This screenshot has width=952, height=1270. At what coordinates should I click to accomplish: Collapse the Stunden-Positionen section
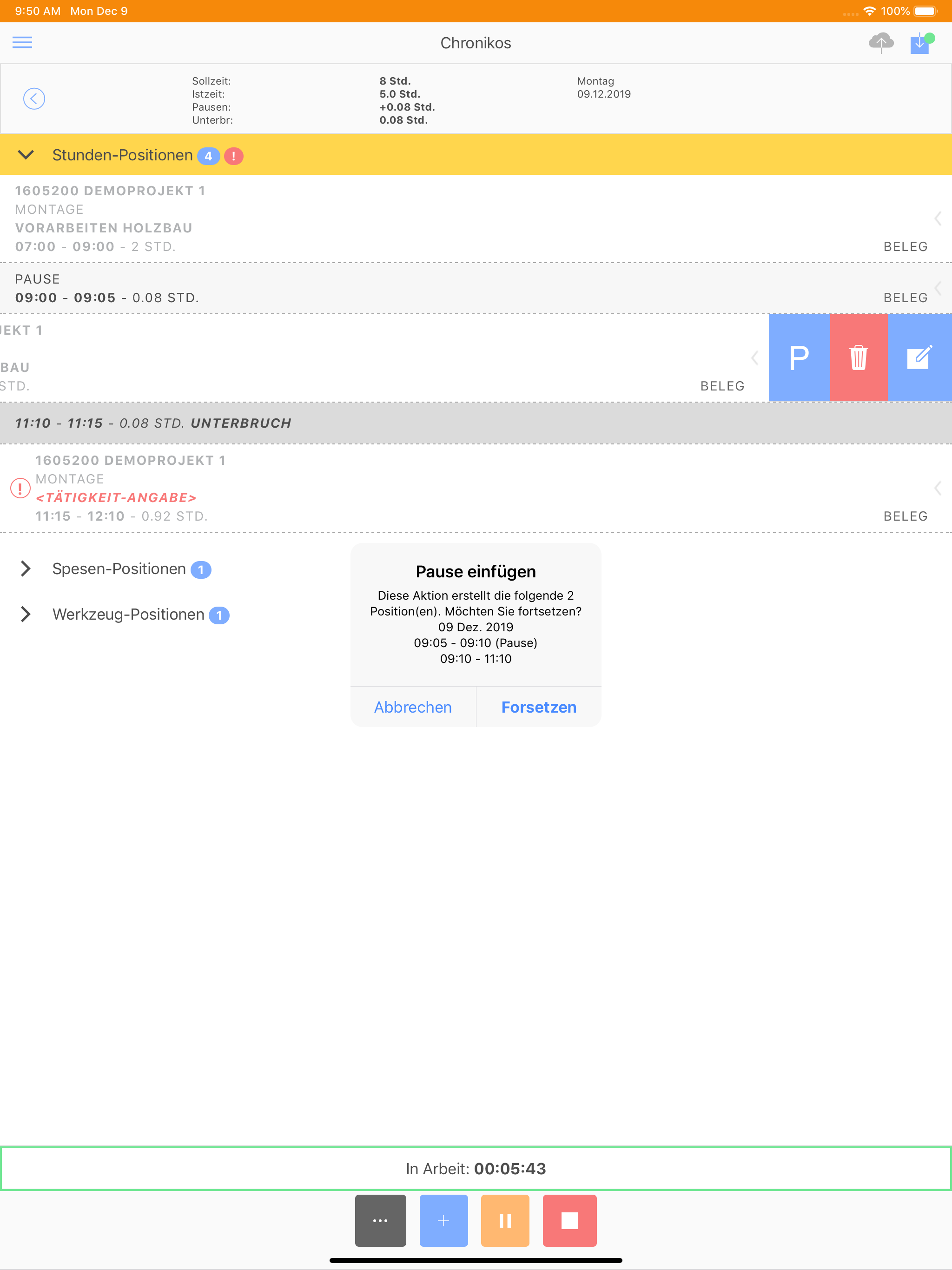pos(26,155)
